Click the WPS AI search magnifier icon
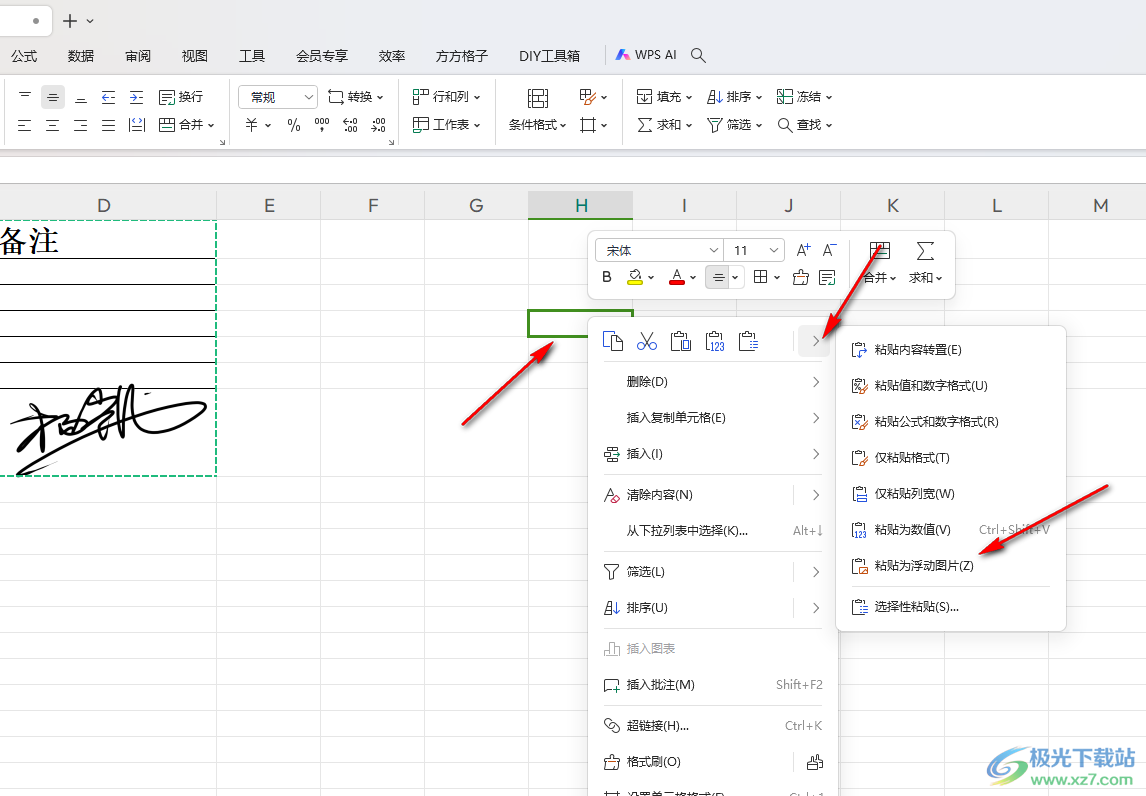The image size is (1146, 796). (698, 56)
